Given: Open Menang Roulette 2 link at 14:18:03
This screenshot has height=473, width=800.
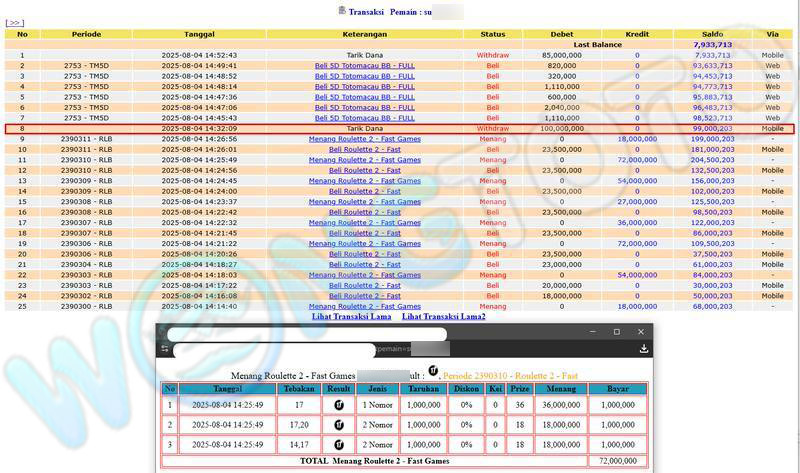Looking at the screenshot, I should (x=365, y=275).
